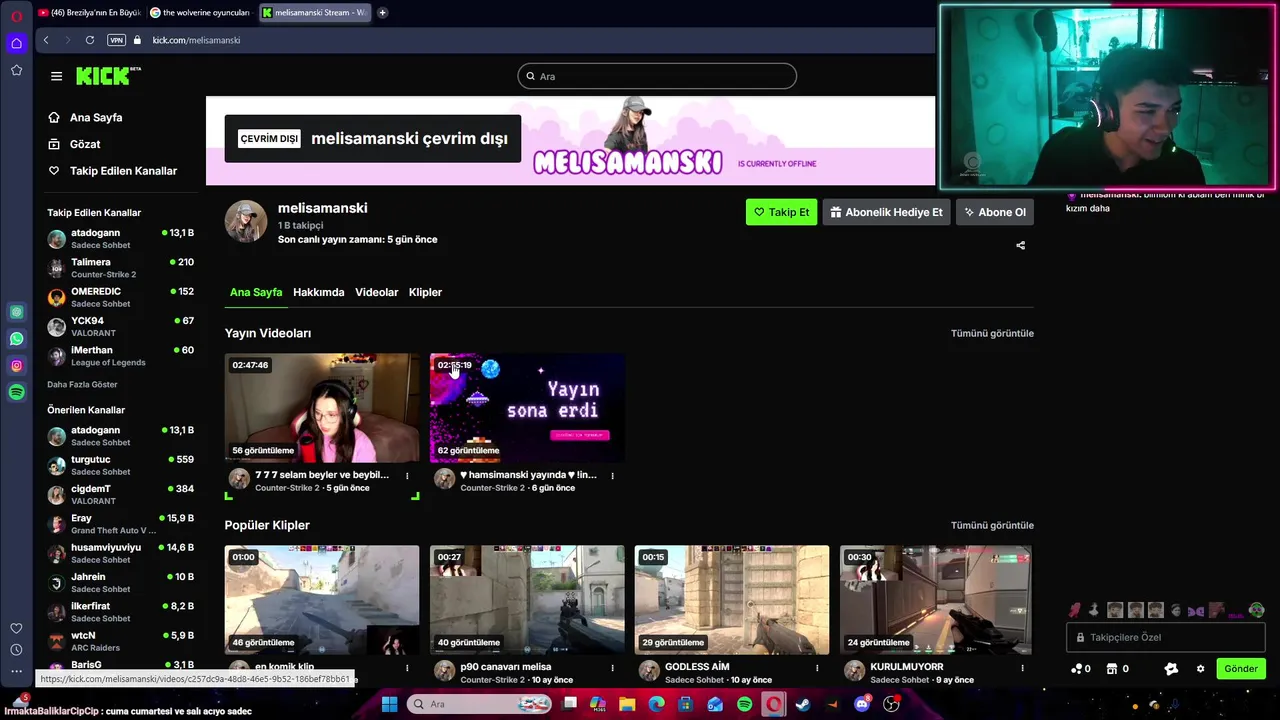Click the Windows taskbar Ara search box
1280x720 pixels.
tap(480, 704)
